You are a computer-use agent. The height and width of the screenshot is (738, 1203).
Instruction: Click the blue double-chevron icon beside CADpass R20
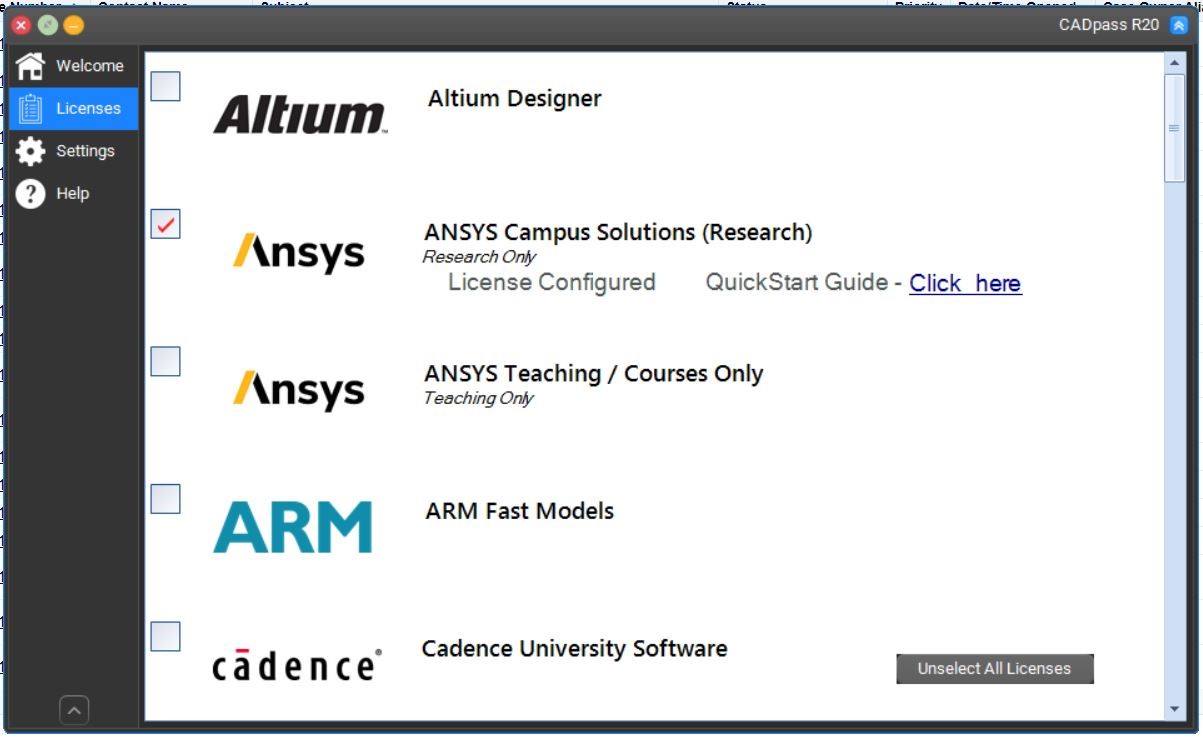tap(1178, 25)
